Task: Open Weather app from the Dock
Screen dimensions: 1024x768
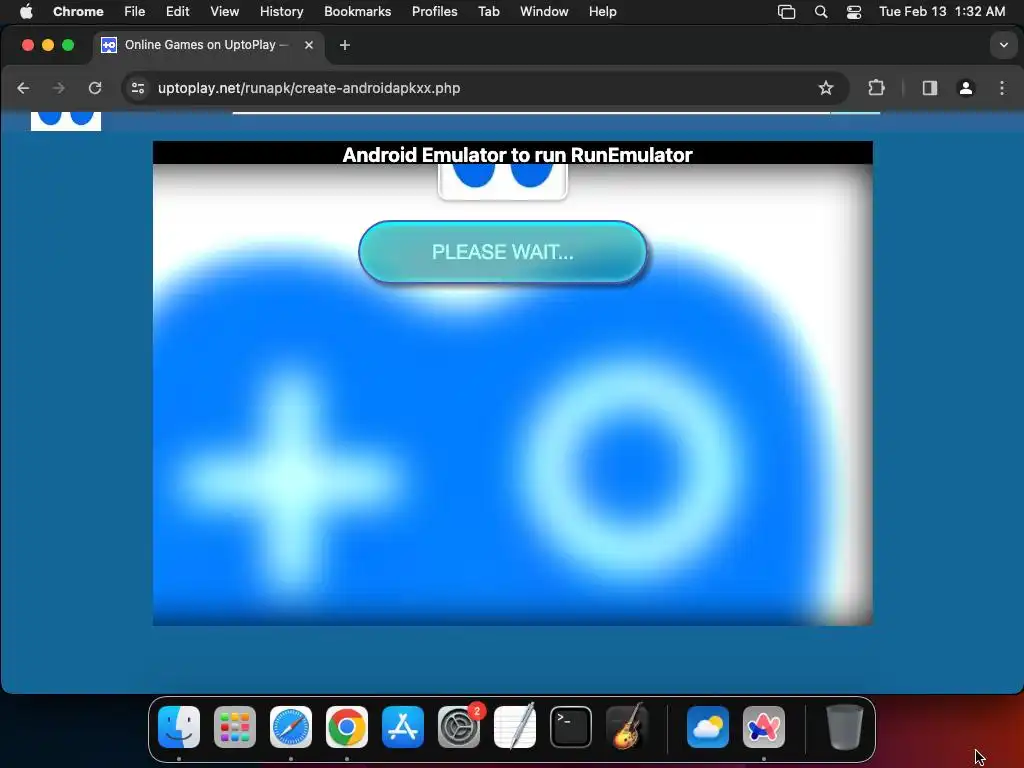Action: coord(708,727)
